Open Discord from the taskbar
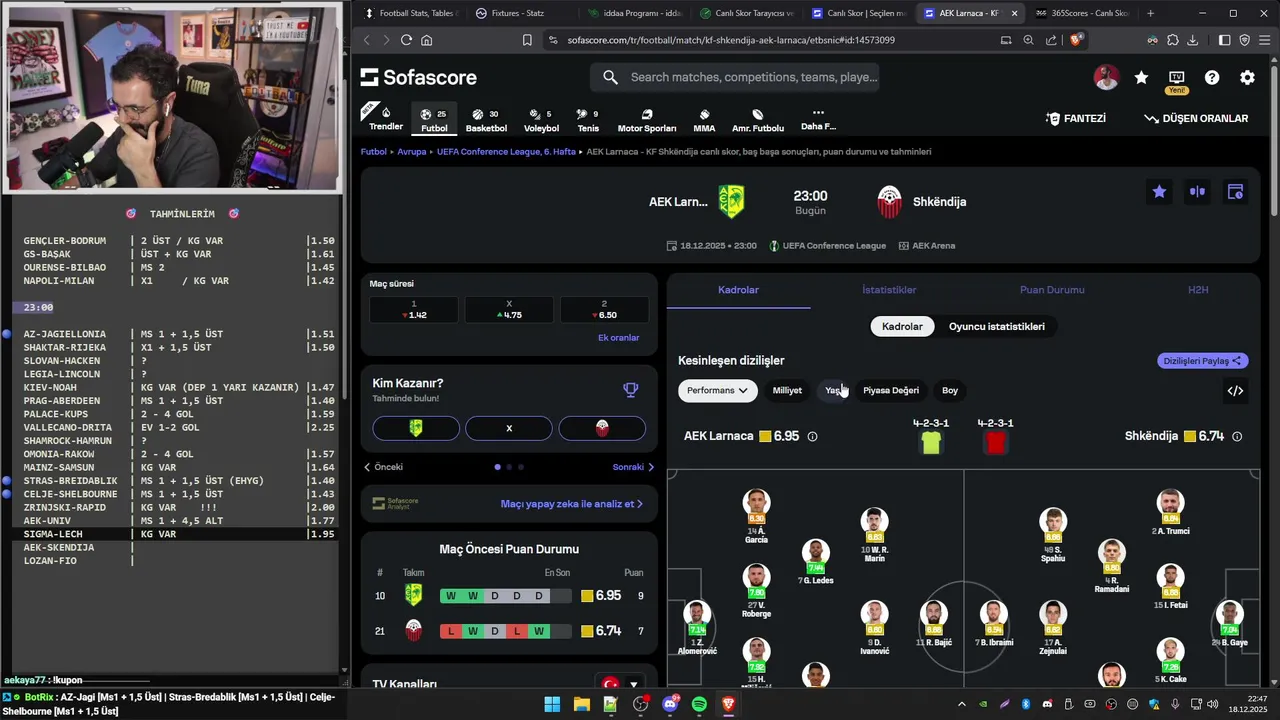This screenshot has width=1280, height=720. tap(669, 705)
